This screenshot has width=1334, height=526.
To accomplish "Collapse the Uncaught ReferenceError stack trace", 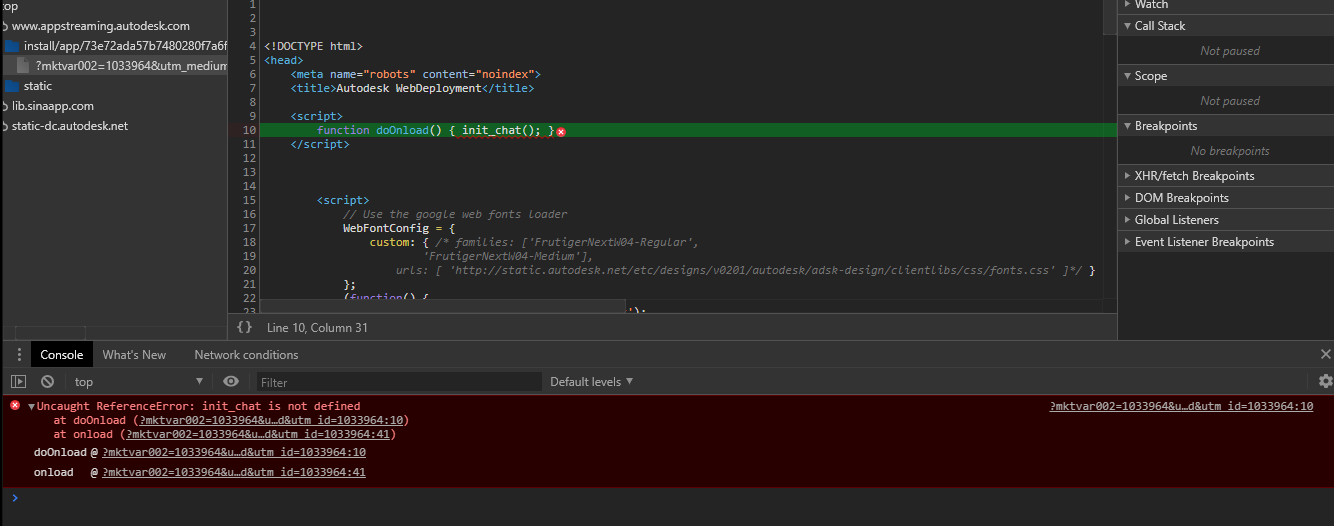I will (x=31, y=407).
